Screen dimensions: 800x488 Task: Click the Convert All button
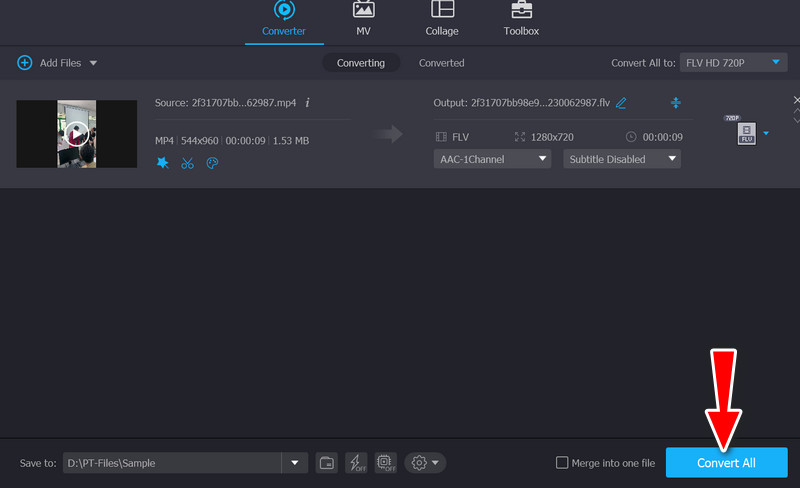click(726, 463)
